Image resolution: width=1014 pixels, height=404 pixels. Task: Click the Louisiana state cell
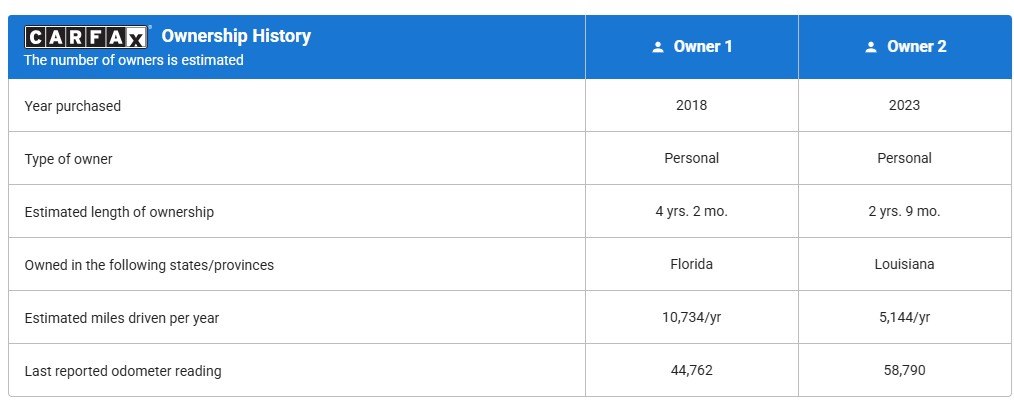(904, 265)
